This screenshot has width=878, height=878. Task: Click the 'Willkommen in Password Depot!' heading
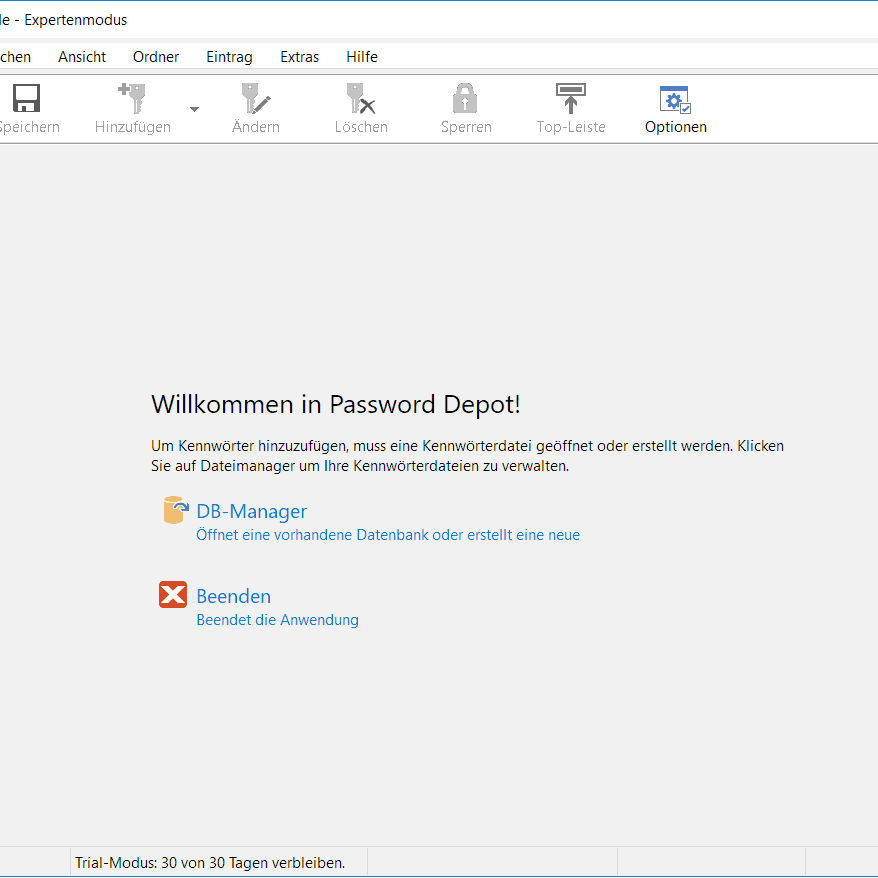coord(335,404)
